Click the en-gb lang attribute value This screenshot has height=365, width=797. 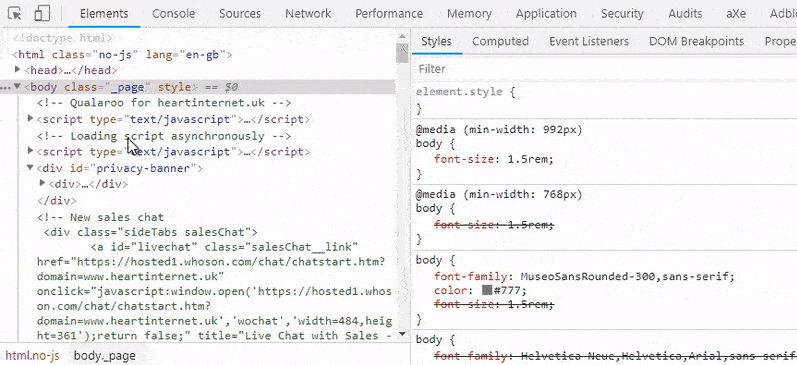[202, 54]
